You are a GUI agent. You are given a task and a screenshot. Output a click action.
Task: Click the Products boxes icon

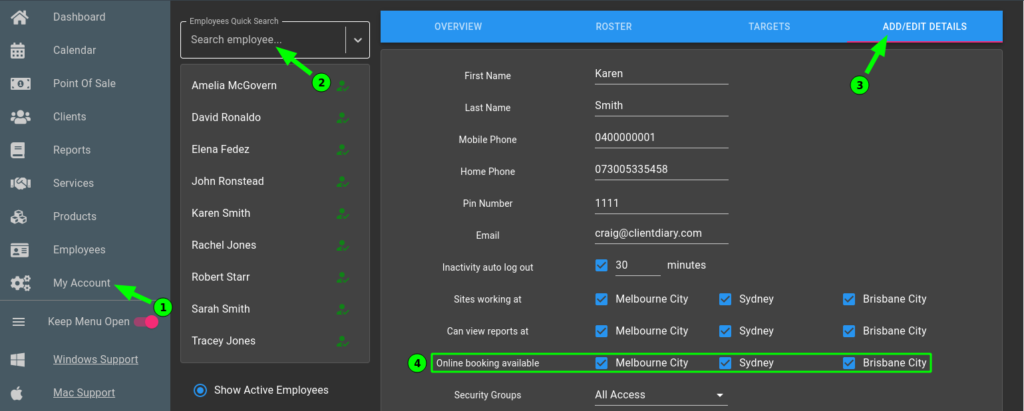[19, 217]
